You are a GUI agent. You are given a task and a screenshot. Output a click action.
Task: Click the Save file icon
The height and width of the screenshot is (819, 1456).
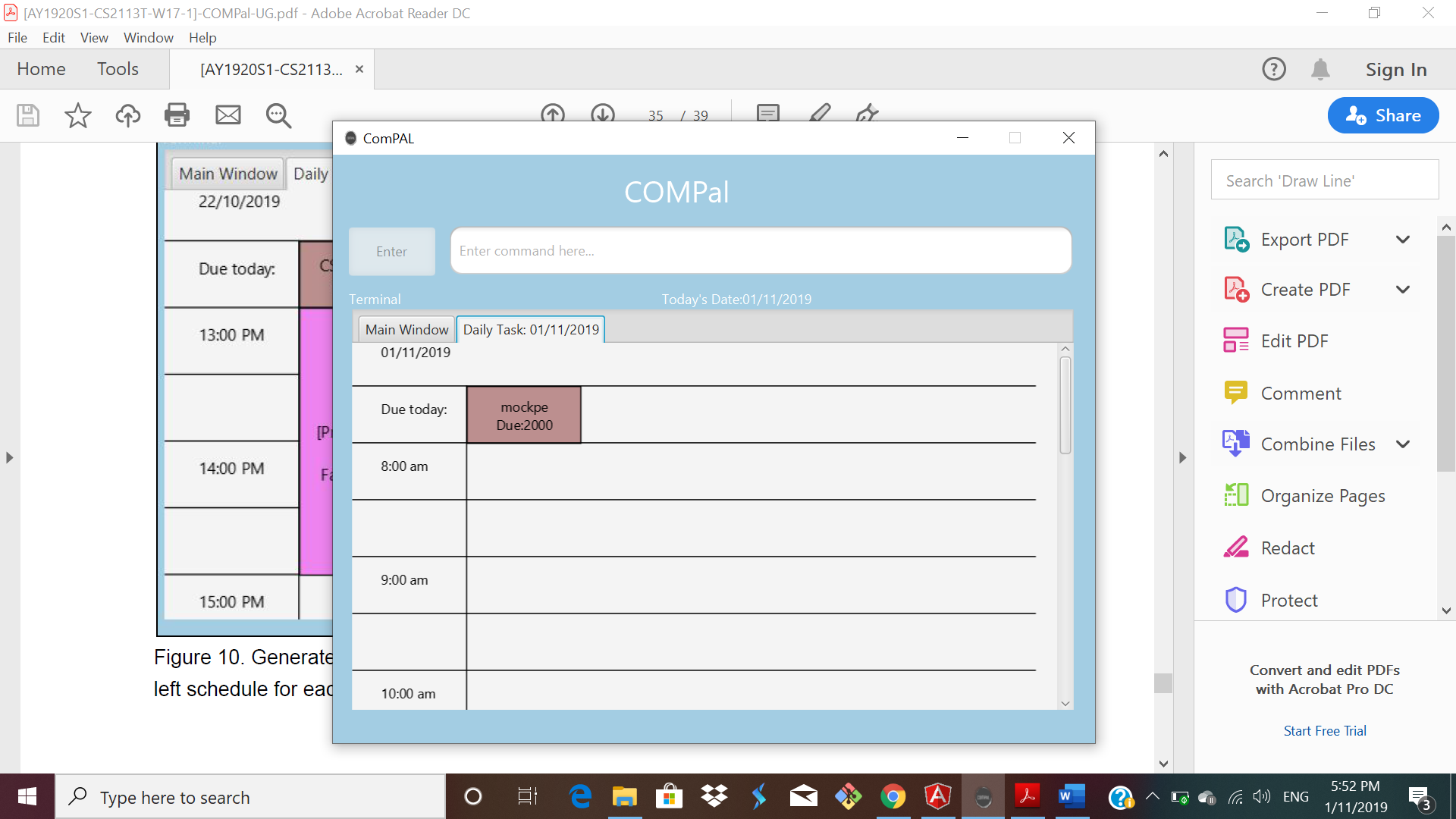pyautogui.click(x=28, y=115)
